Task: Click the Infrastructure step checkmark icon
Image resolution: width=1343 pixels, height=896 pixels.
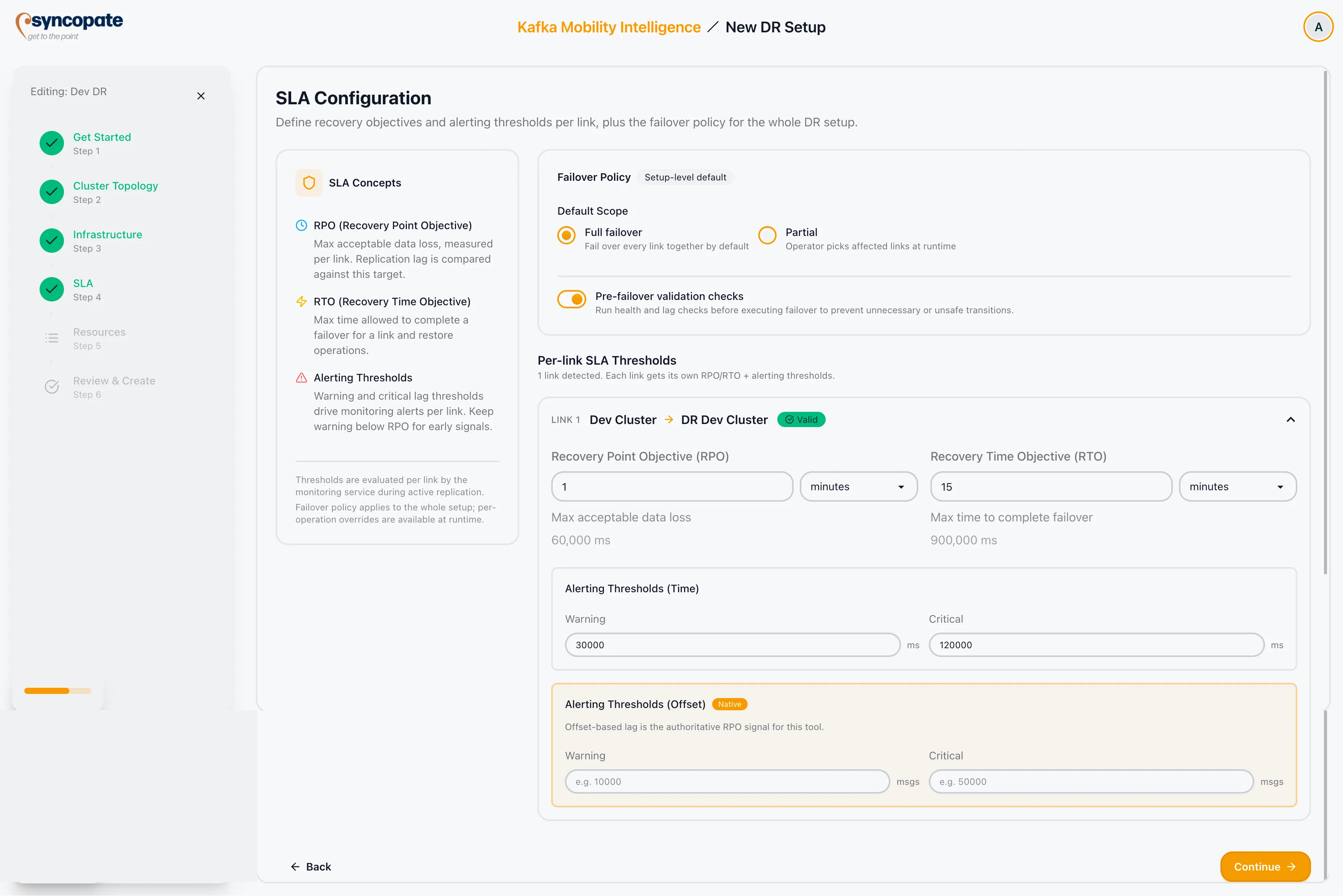Action: [51, 241]
